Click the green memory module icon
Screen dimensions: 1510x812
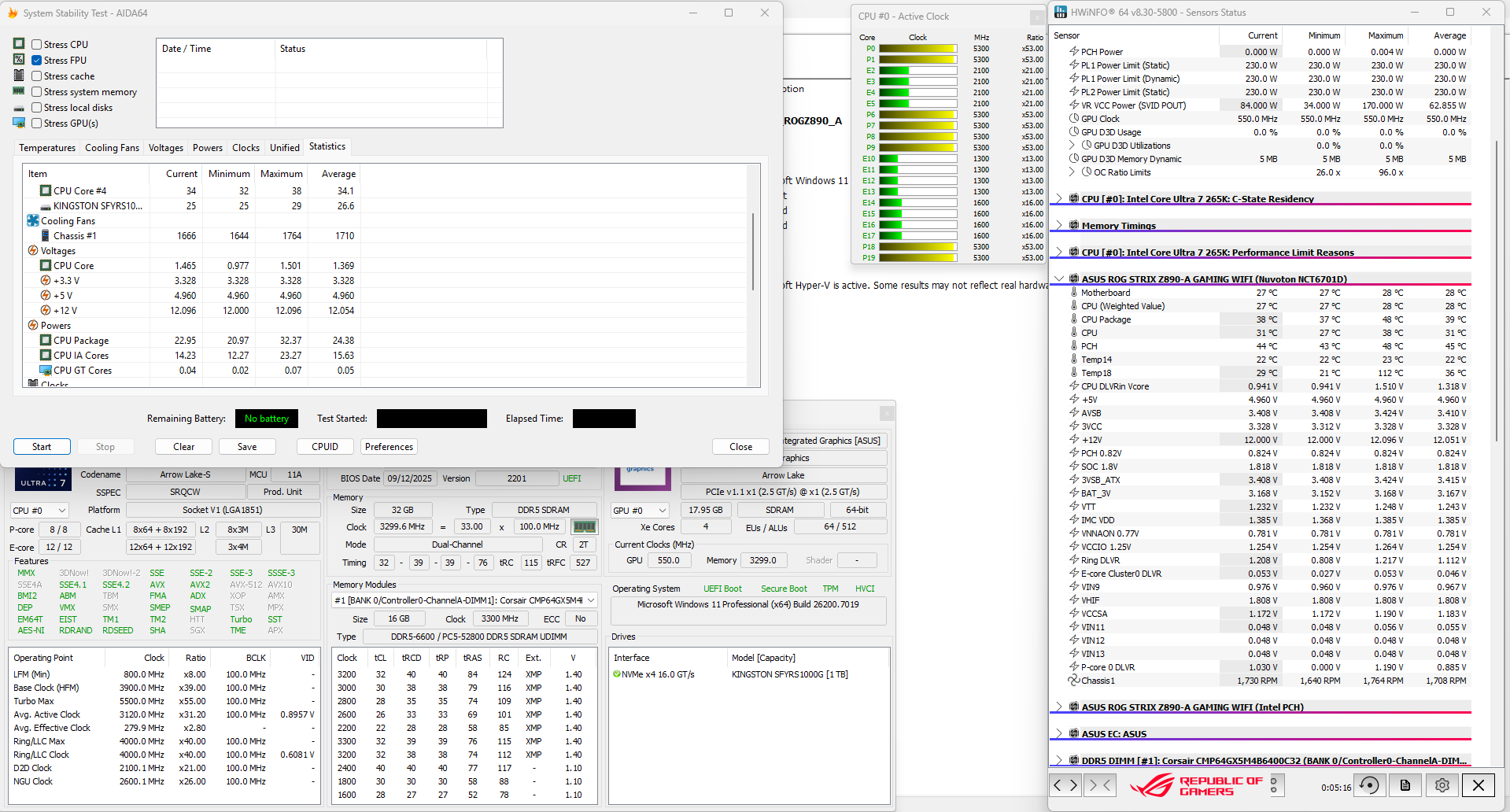point(584,527)
